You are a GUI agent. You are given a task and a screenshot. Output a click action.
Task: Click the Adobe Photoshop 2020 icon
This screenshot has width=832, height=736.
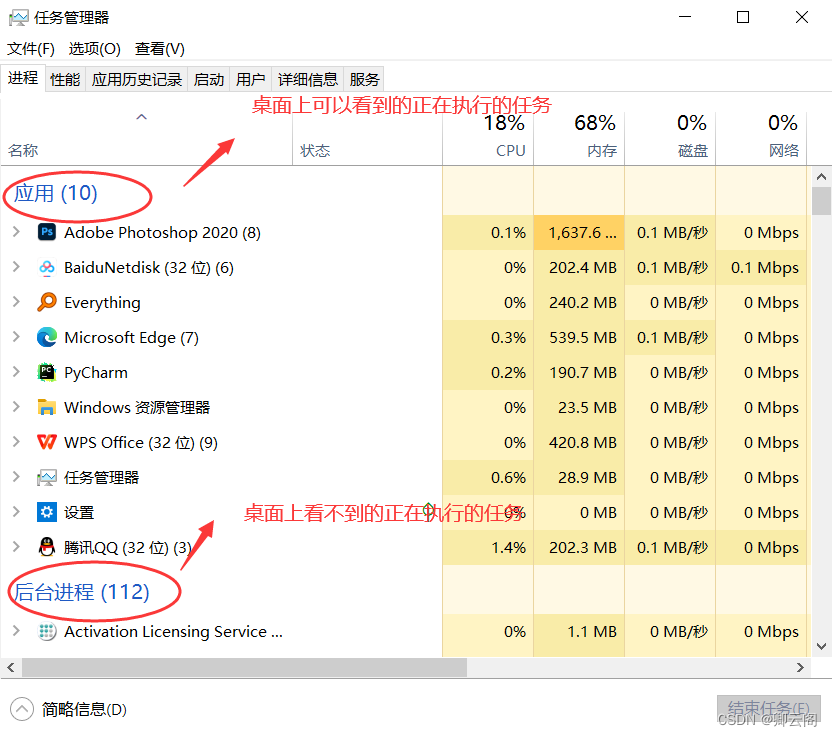[x=47, y=232]
